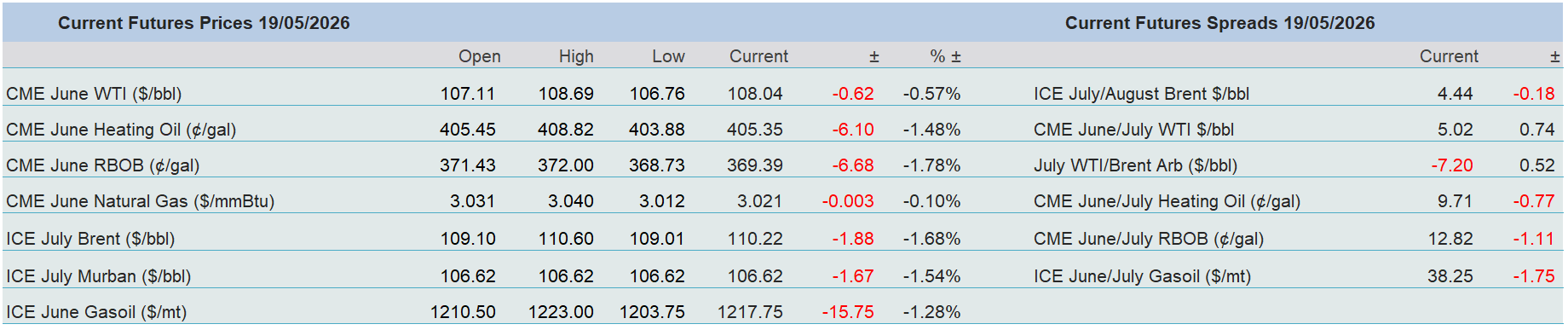Click the WTI current price 108.04
The width and height of the screenshot is (1568, 330).
click(755, 94)
